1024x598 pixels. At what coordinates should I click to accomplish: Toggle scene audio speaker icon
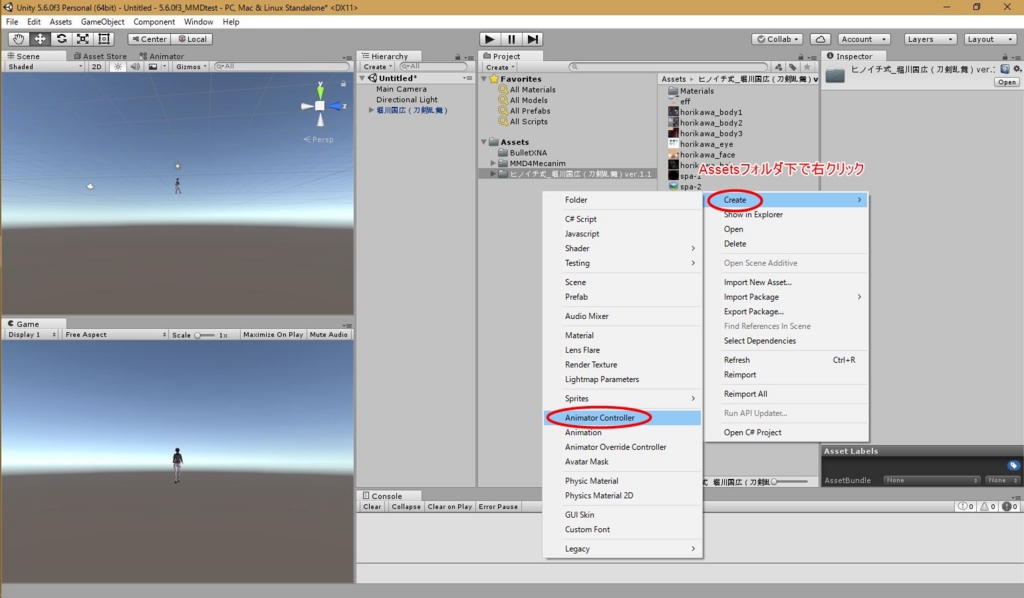[x=135, y=67]
